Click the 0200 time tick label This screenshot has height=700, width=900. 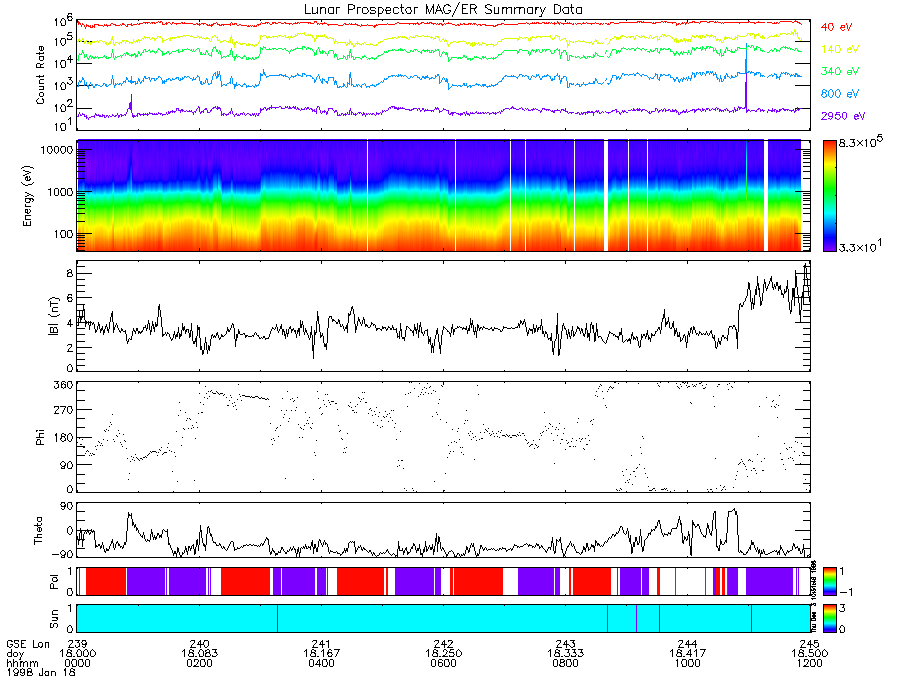click(x=199, y=663)
